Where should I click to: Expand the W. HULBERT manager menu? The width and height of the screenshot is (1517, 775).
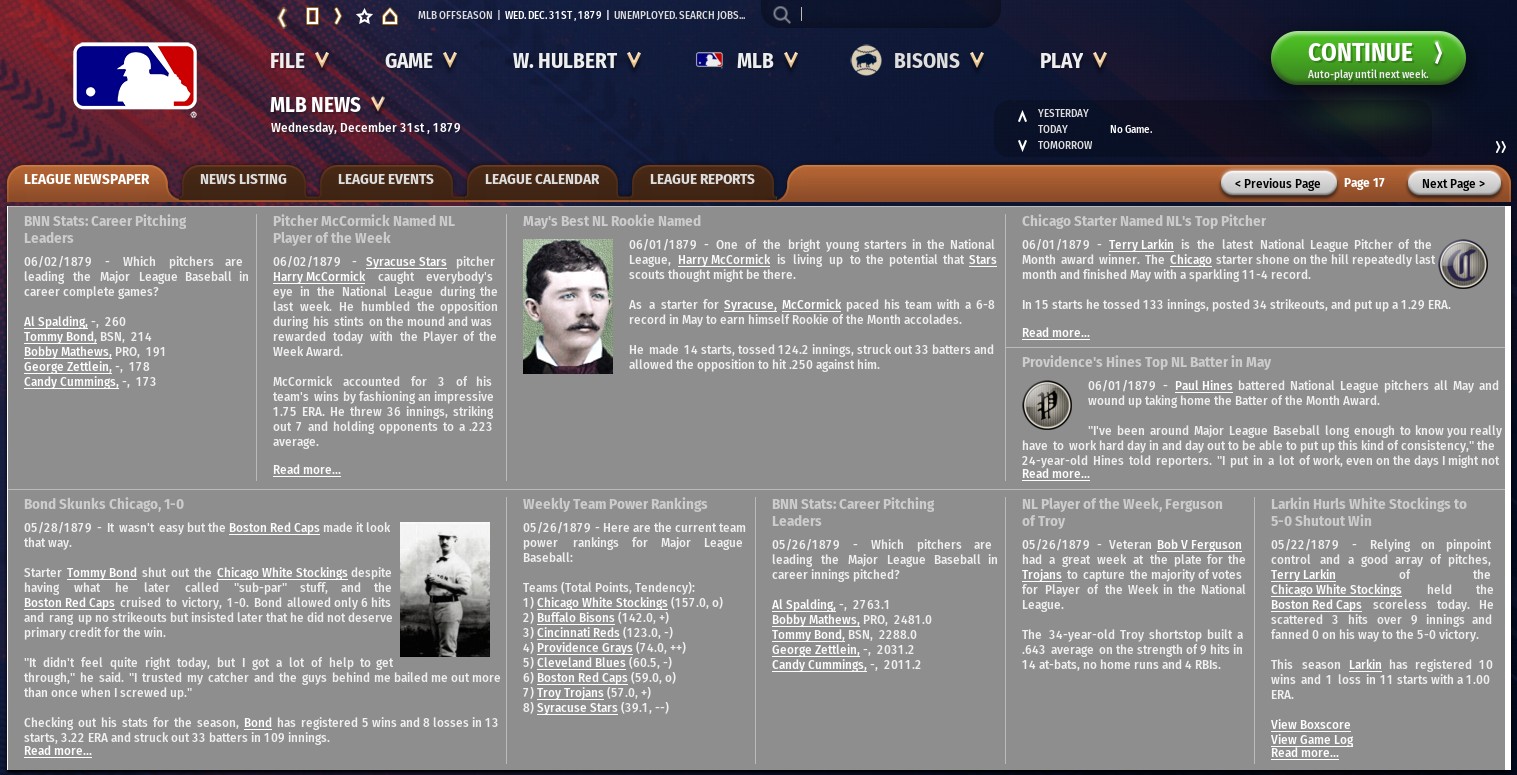click(x=576, y=61)
